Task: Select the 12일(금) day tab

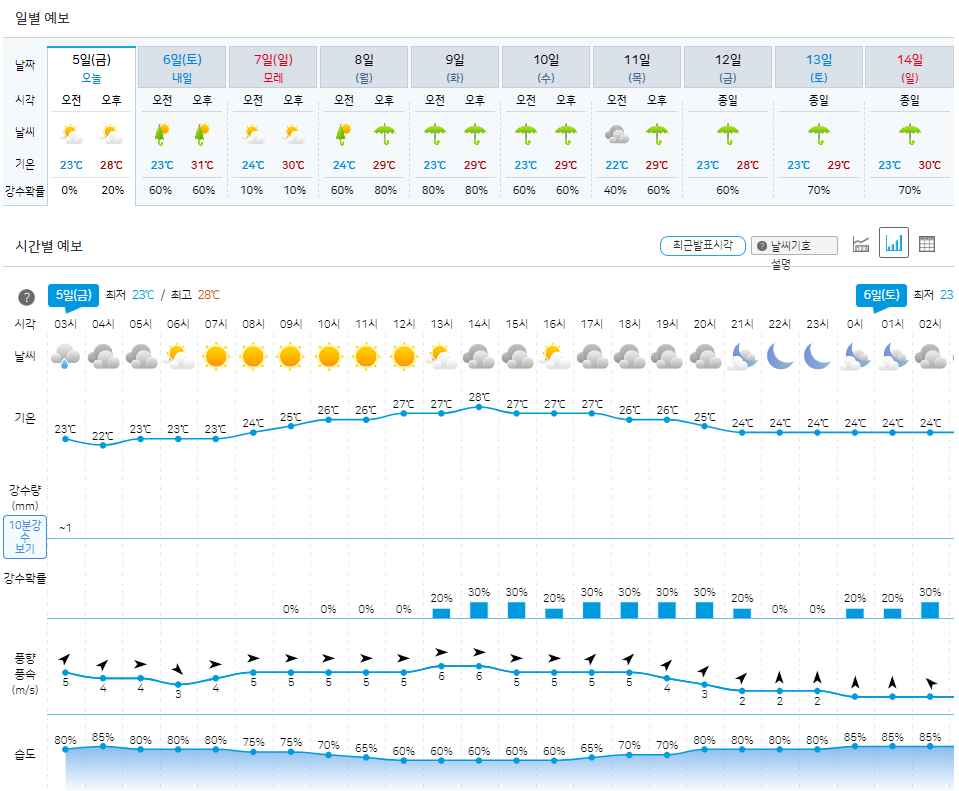Action: click(728, 68)
